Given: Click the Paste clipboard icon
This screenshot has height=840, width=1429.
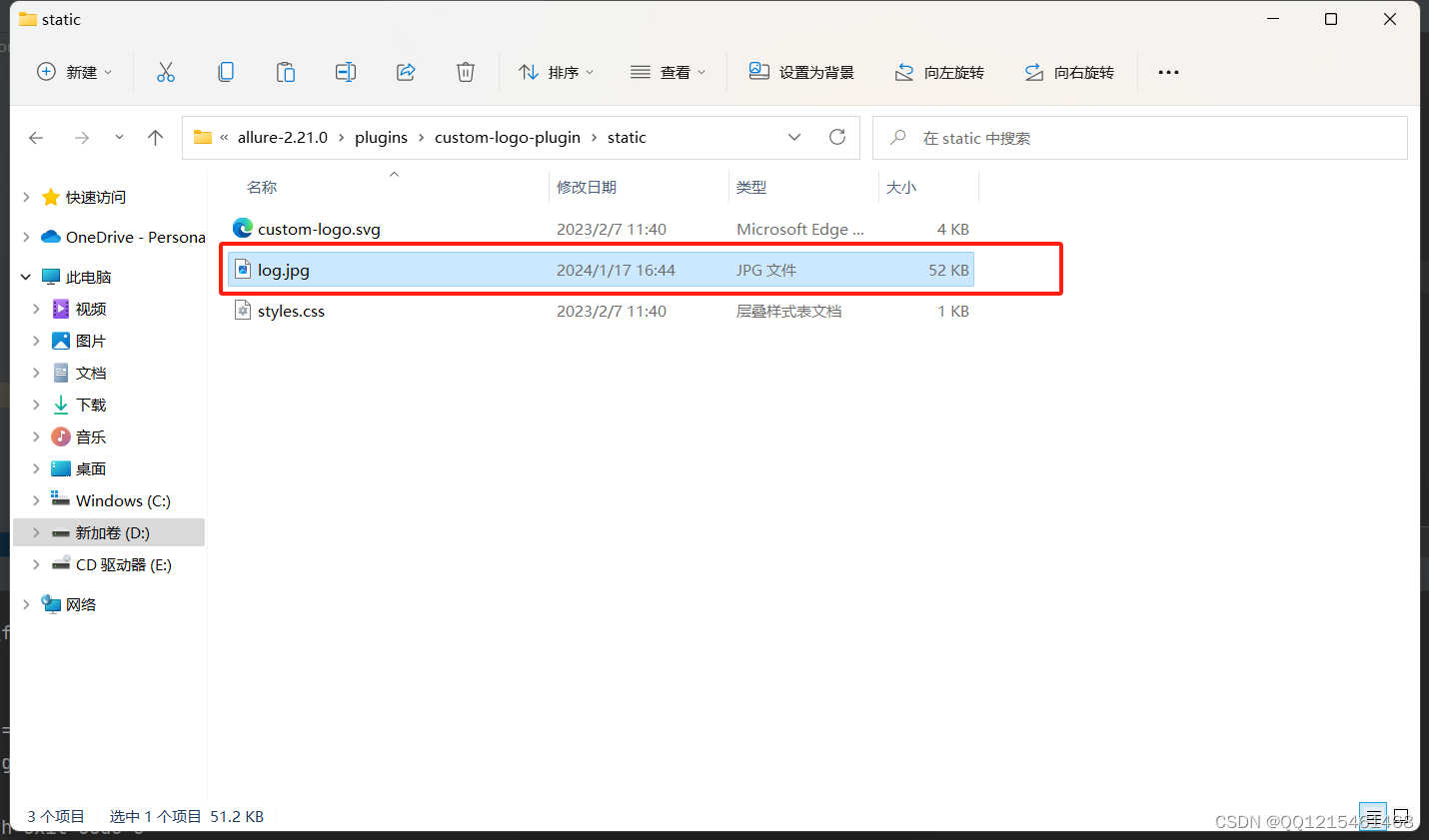Looking at the screenshot, I should [286, 72].
